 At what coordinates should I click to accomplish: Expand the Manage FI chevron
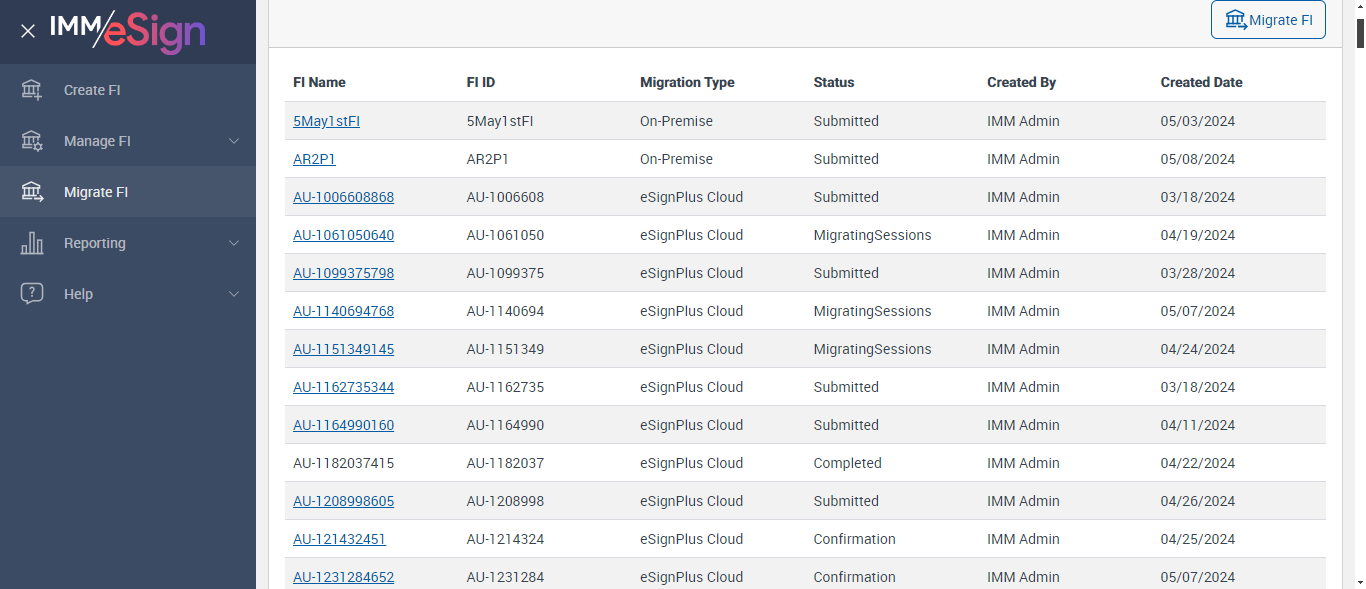234,141
